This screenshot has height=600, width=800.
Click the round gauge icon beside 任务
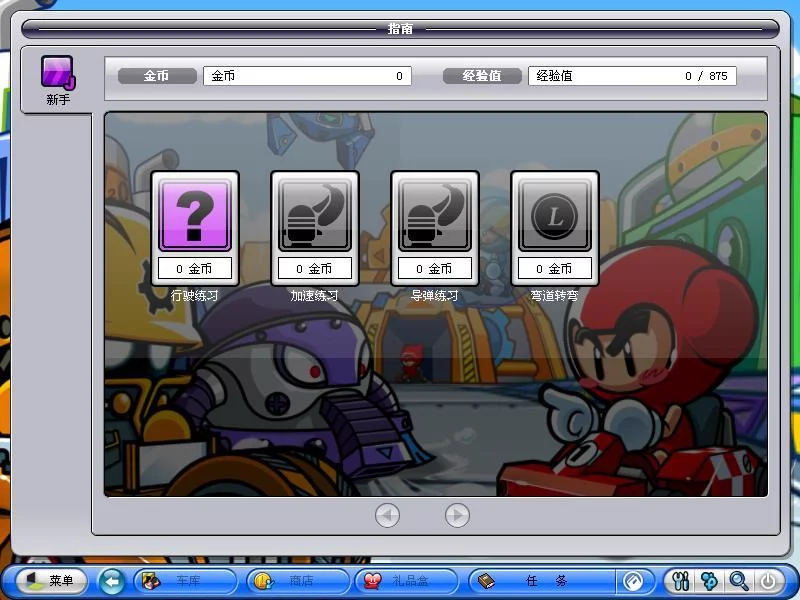point(634,581)
